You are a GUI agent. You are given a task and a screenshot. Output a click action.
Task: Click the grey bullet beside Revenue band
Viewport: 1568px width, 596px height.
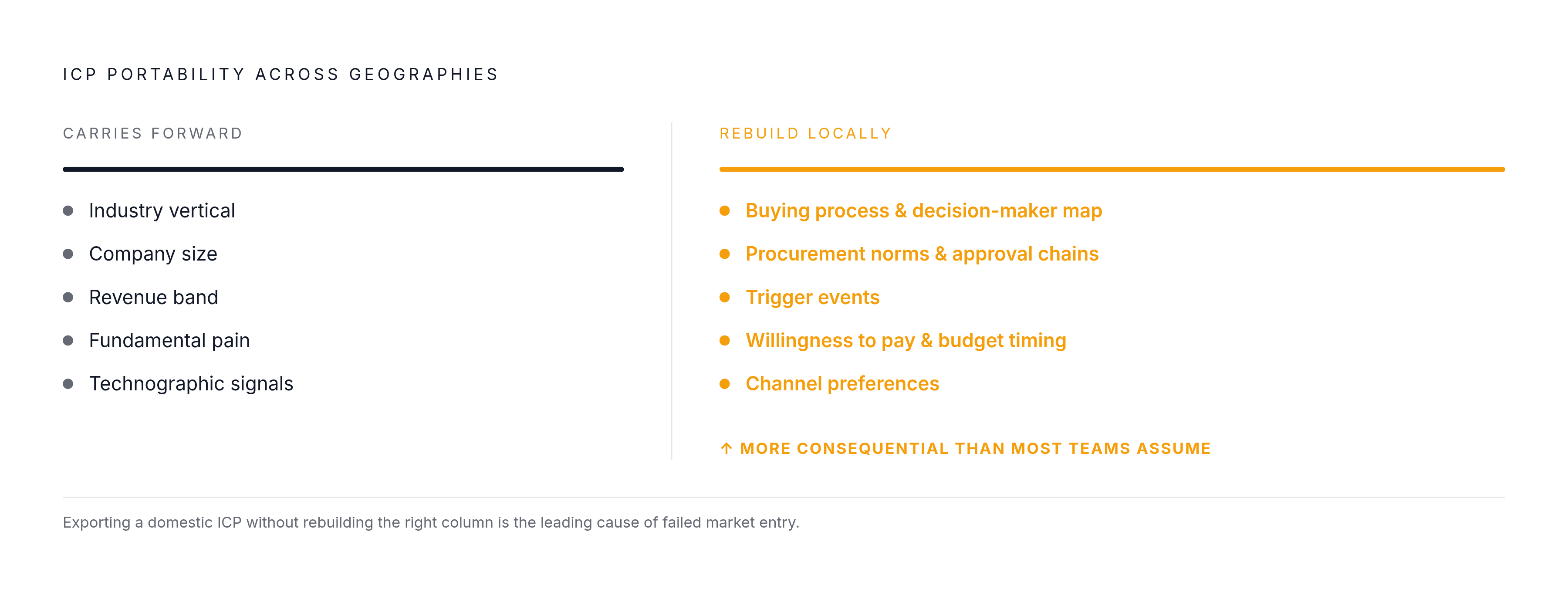point(68,297)
